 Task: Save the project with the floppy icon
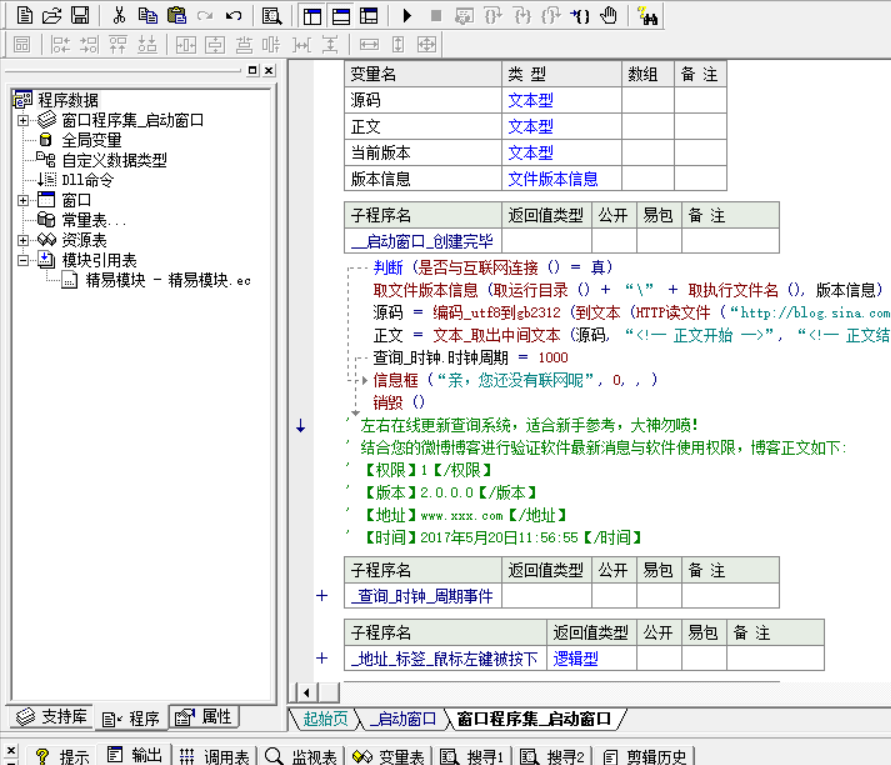80,15
